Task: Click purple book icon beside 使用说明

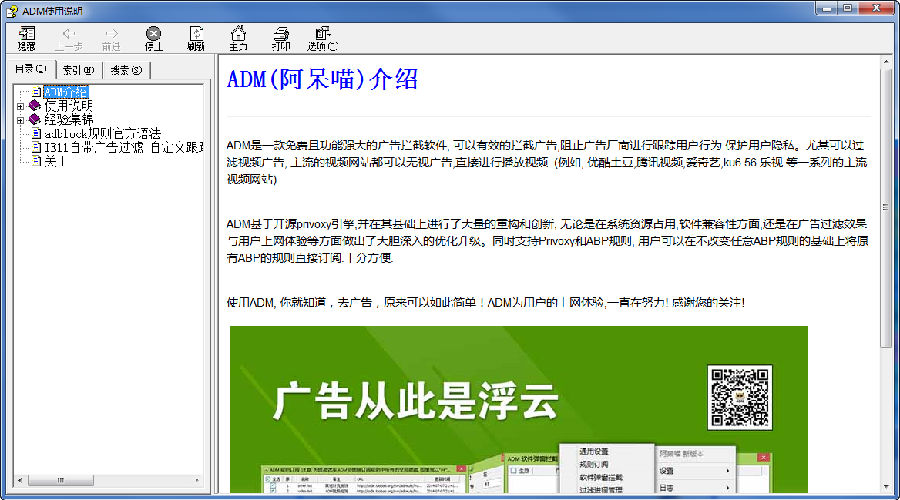Action: 34,105
